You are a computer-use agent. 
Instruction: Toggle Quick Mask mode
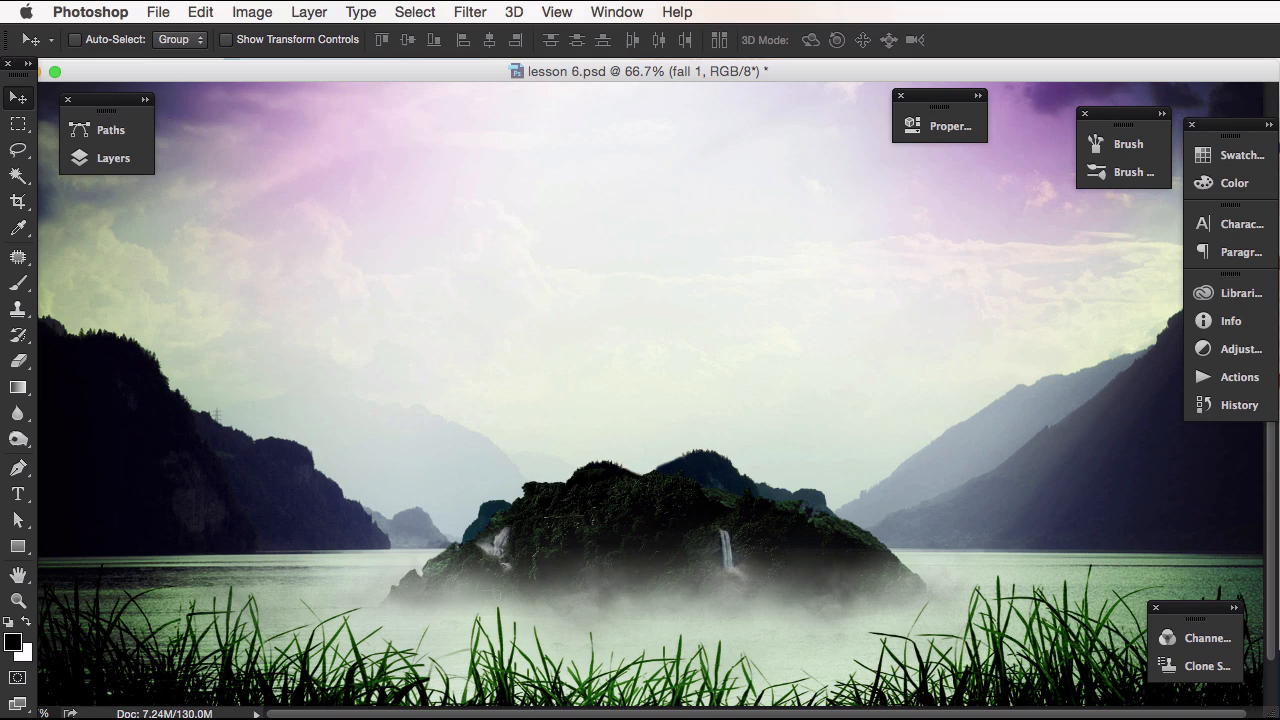tap(18, 678)
